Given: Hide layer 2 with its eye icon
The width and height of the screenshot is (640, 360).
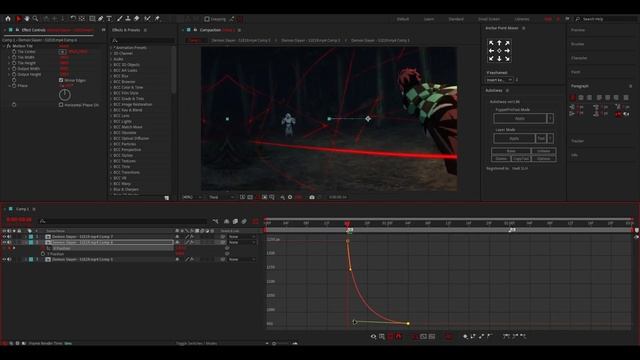Looking at the screenshot, I should (4, 242).
